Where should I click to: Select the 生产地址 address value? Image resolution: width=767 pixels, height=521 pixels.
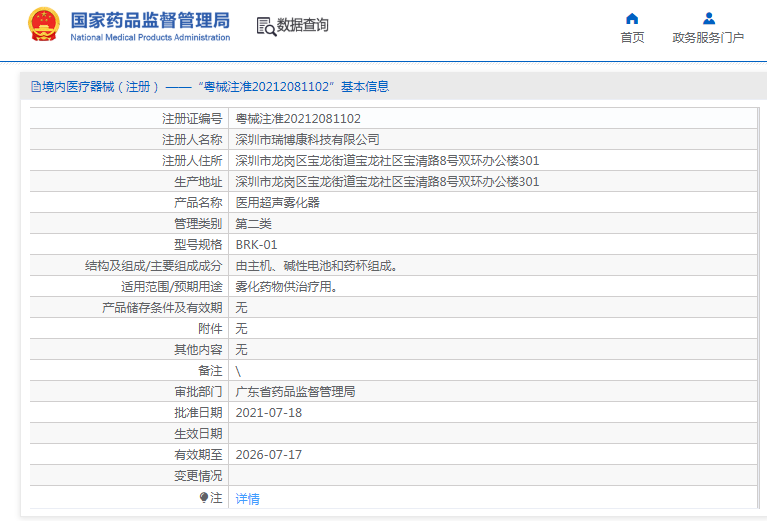tap(387, 182)
